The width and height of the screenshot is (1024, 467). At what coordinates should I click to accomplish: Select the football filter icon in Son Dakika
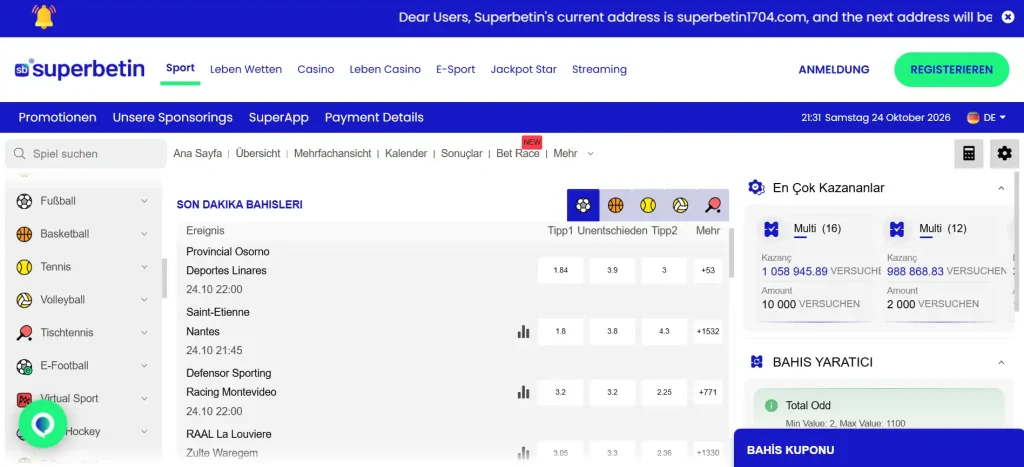[x=583, y=205]
